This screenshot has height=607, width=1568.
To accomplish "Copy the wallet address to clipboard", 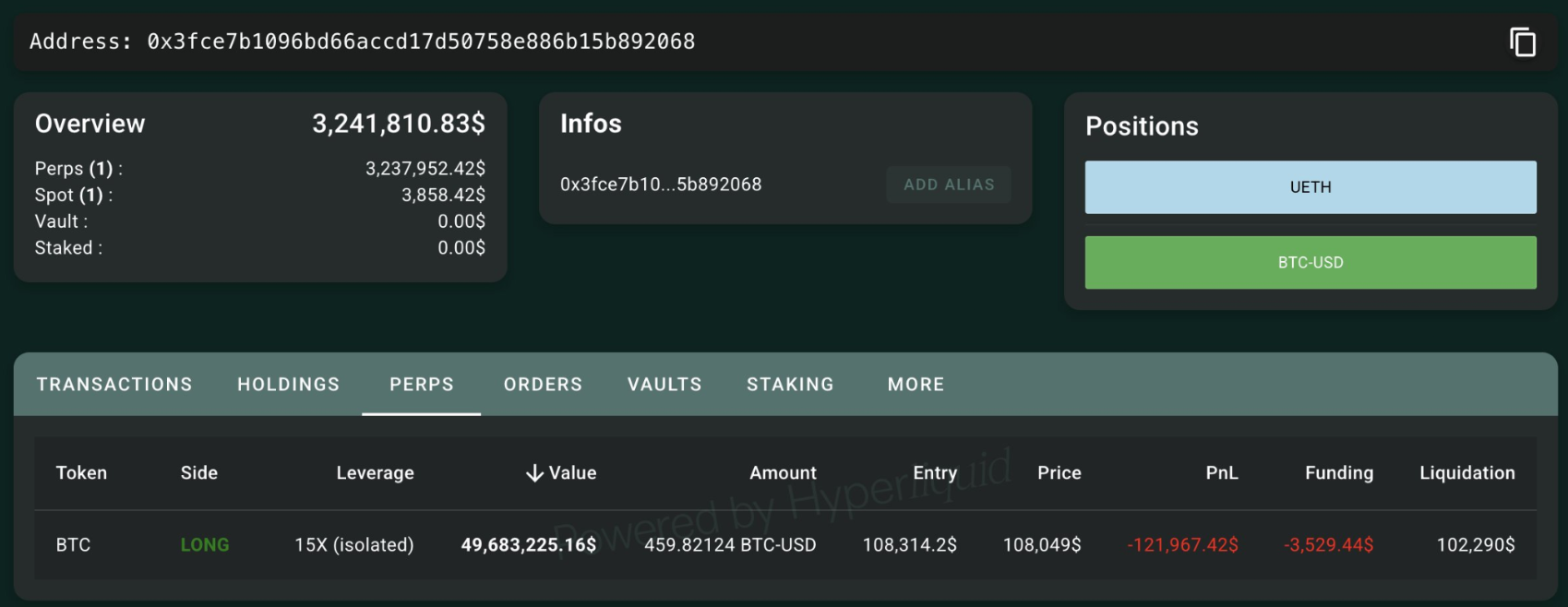I will coord(1523,41).
